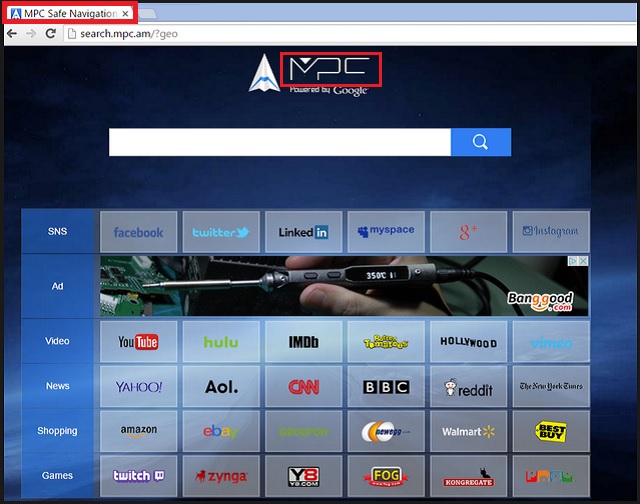640x504 pixels.
Task: Open the Twitter tile
Action: [x=221, y=232]
